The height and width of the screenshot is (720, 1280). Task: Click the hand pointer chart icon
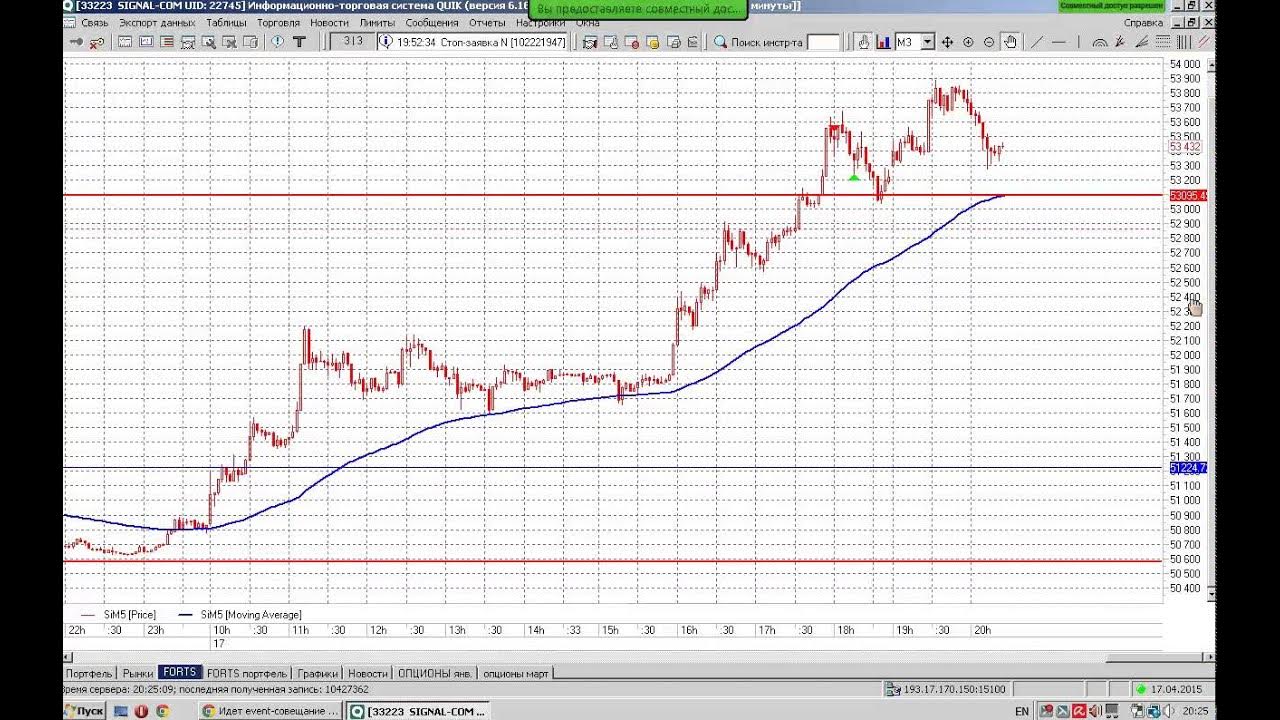[864, 42]
